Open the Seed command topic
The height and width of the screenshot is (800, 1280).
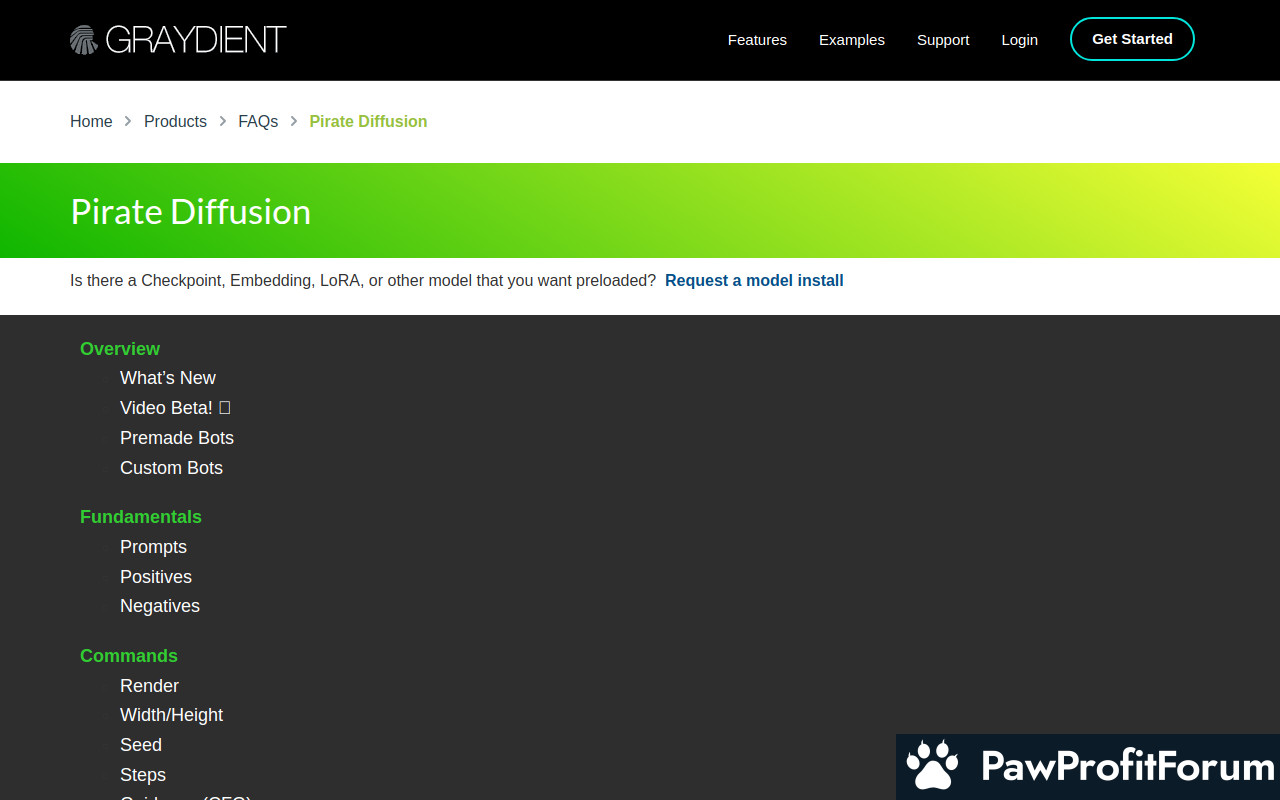141,745
